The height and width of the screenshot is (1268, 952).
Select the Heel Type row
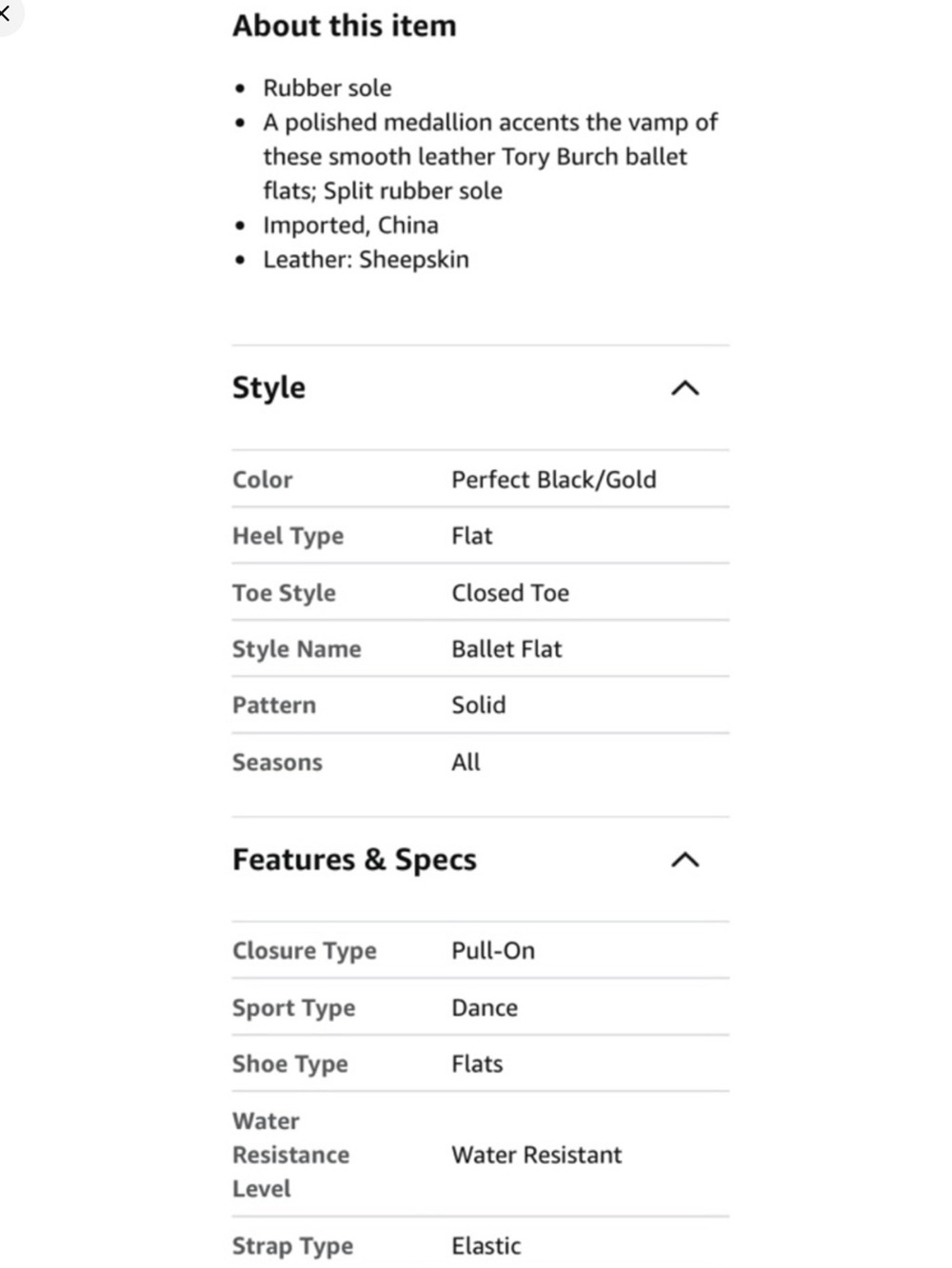(x=481, y=536)
